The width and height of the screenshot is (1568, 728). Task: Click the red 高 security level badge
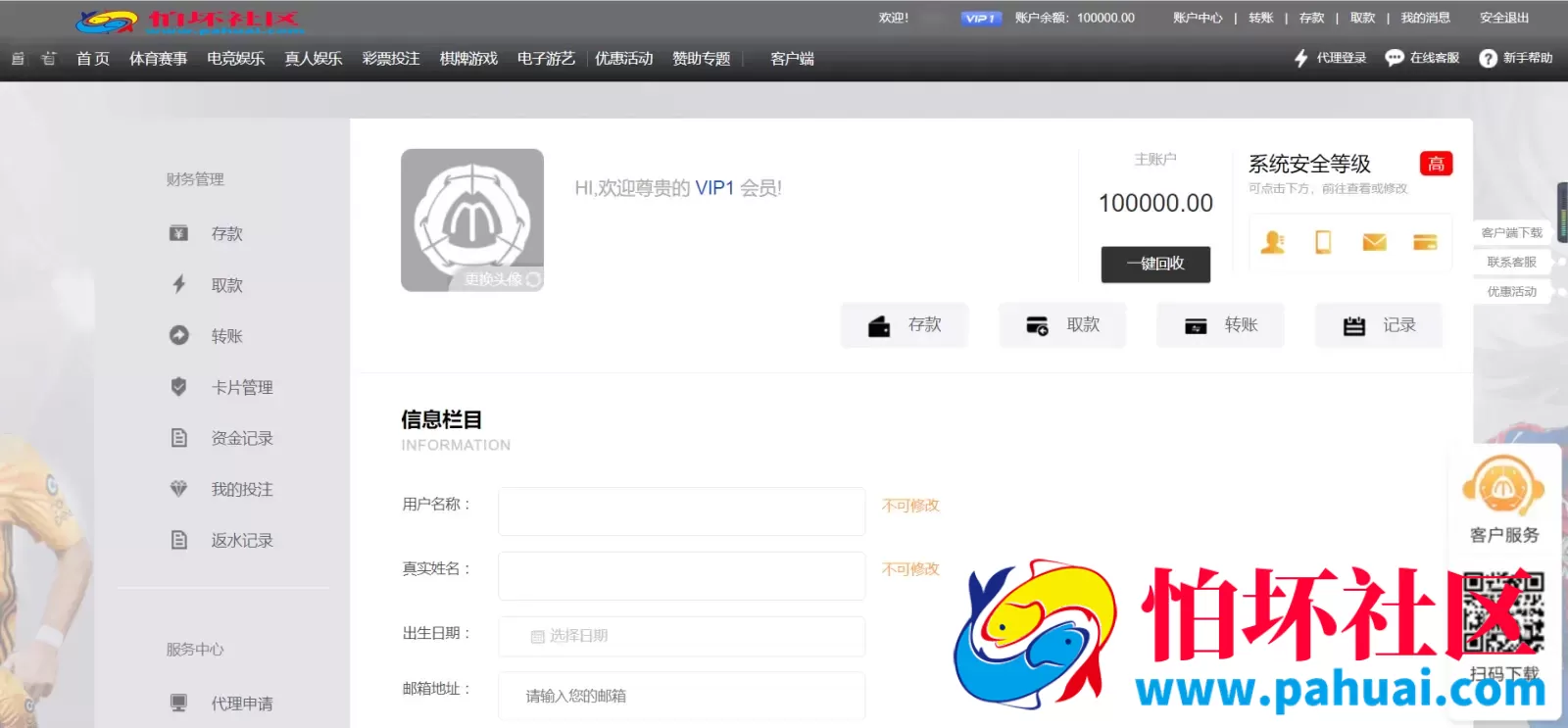[x=1436, y=164]
